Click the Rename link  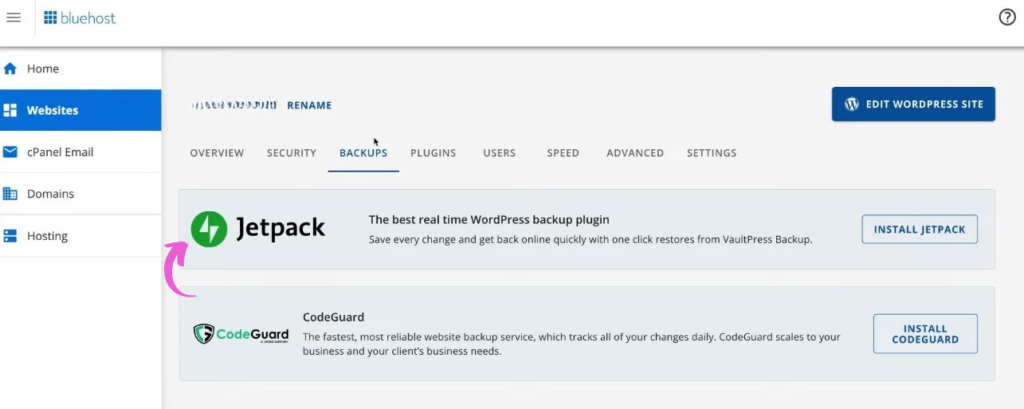click(310, 105)
